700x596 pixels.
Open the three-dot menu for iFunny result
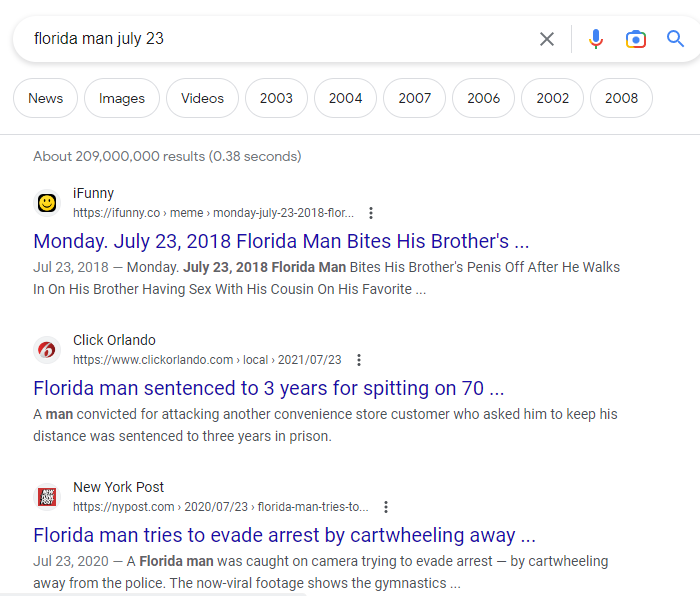point(371,213)
